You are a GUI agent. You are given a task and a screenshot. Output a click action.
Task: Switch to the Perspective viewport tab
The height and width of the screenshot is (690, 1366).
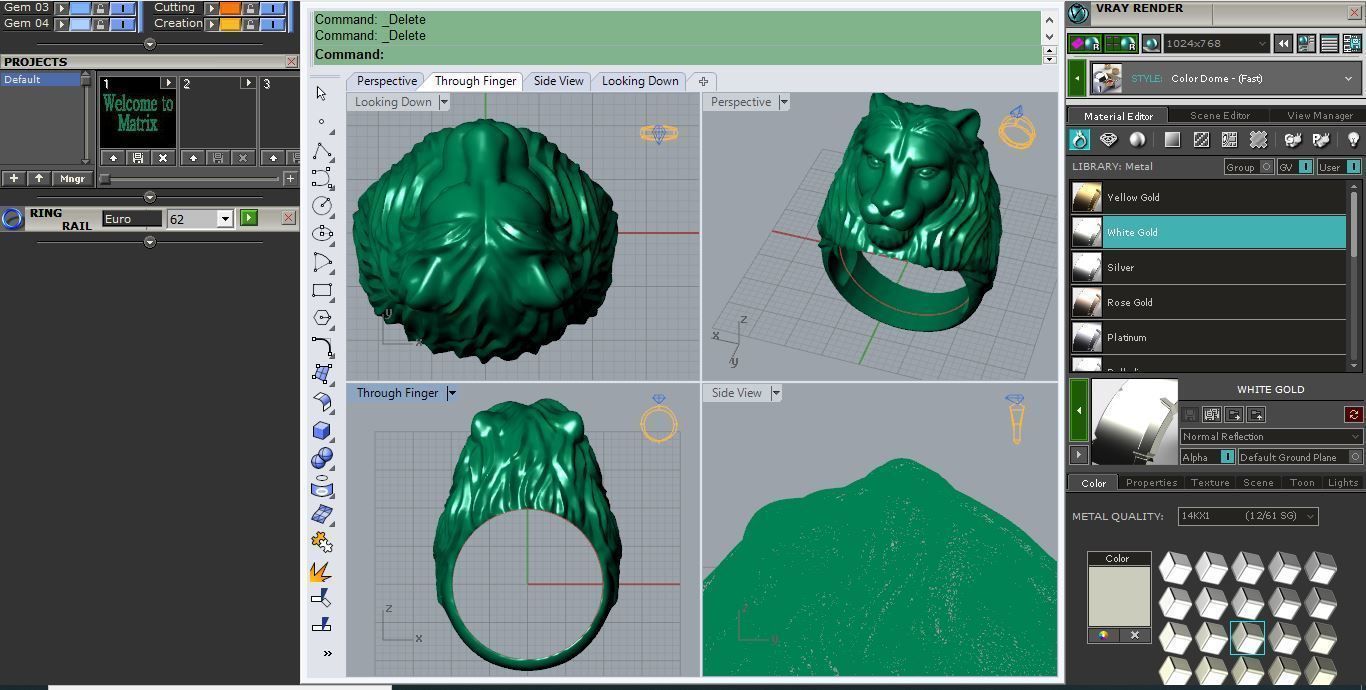387,81
